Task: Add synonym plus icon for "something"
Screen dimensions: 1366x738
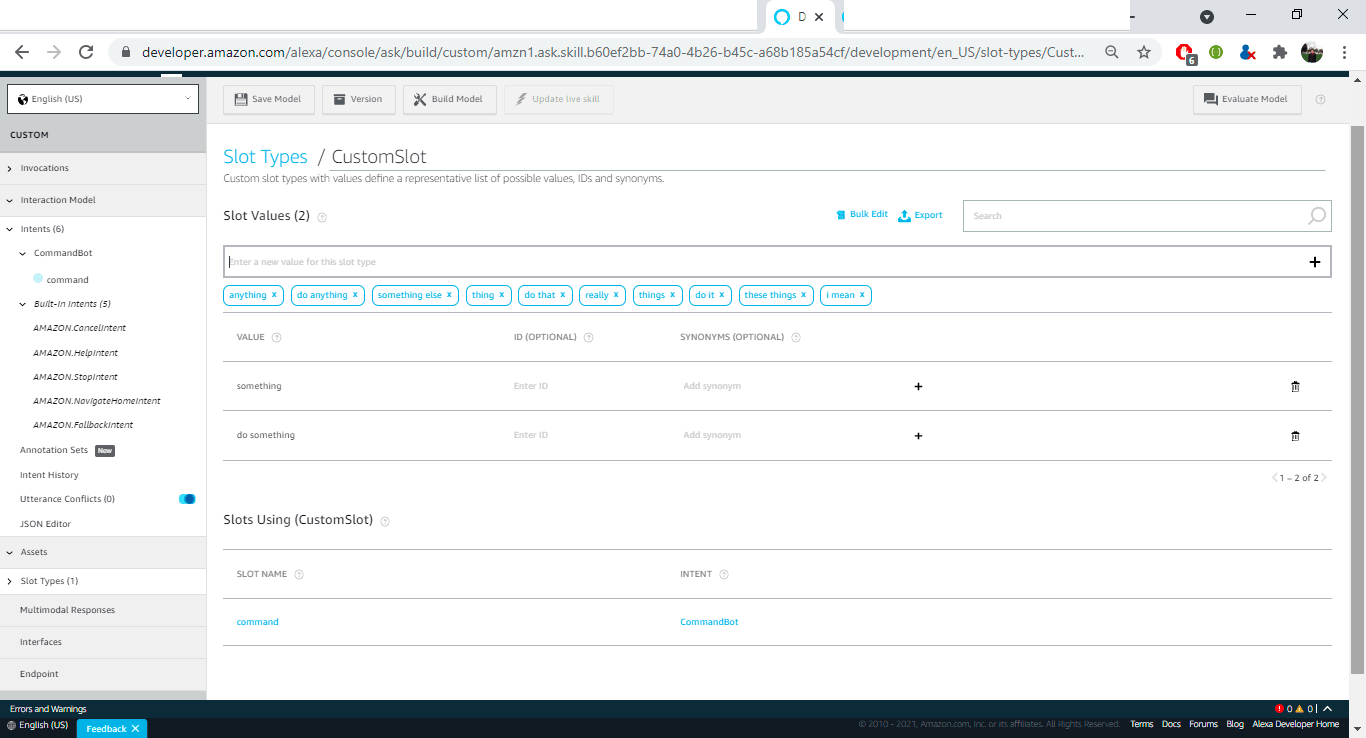Action: click(918, 386)
